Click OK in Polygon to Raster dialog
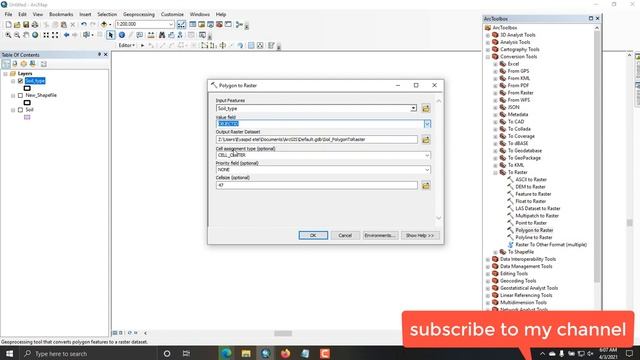 pyautogui.click(x=313, y=236)
